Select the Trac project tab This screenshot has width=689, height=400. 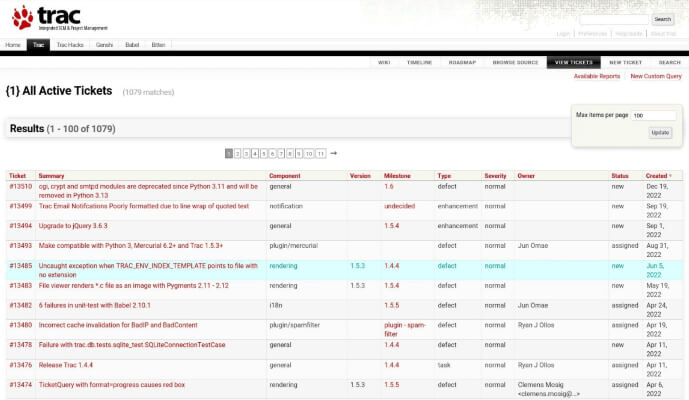(x=38, y=45)
